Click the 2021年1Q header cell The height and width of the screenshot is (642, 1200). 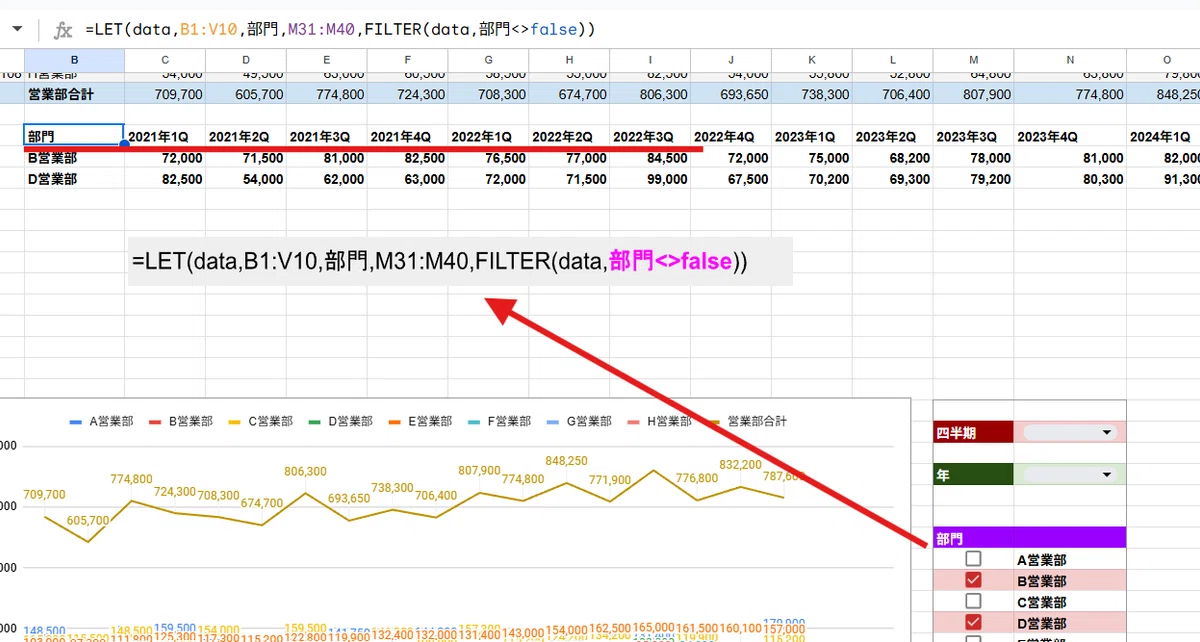tap(165, 136)
